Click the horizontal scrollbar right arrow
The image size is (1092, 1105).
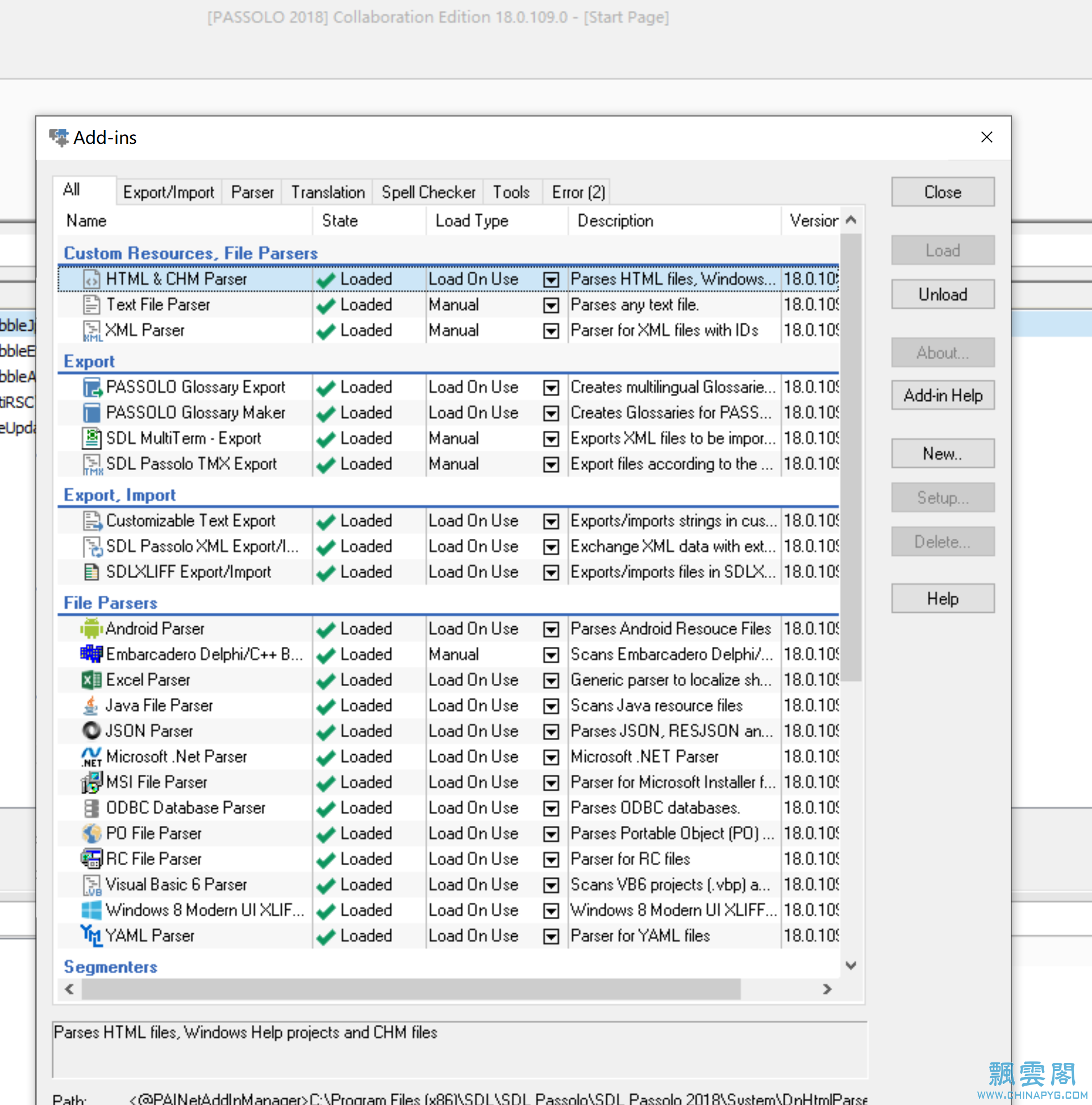pos(827,990)
